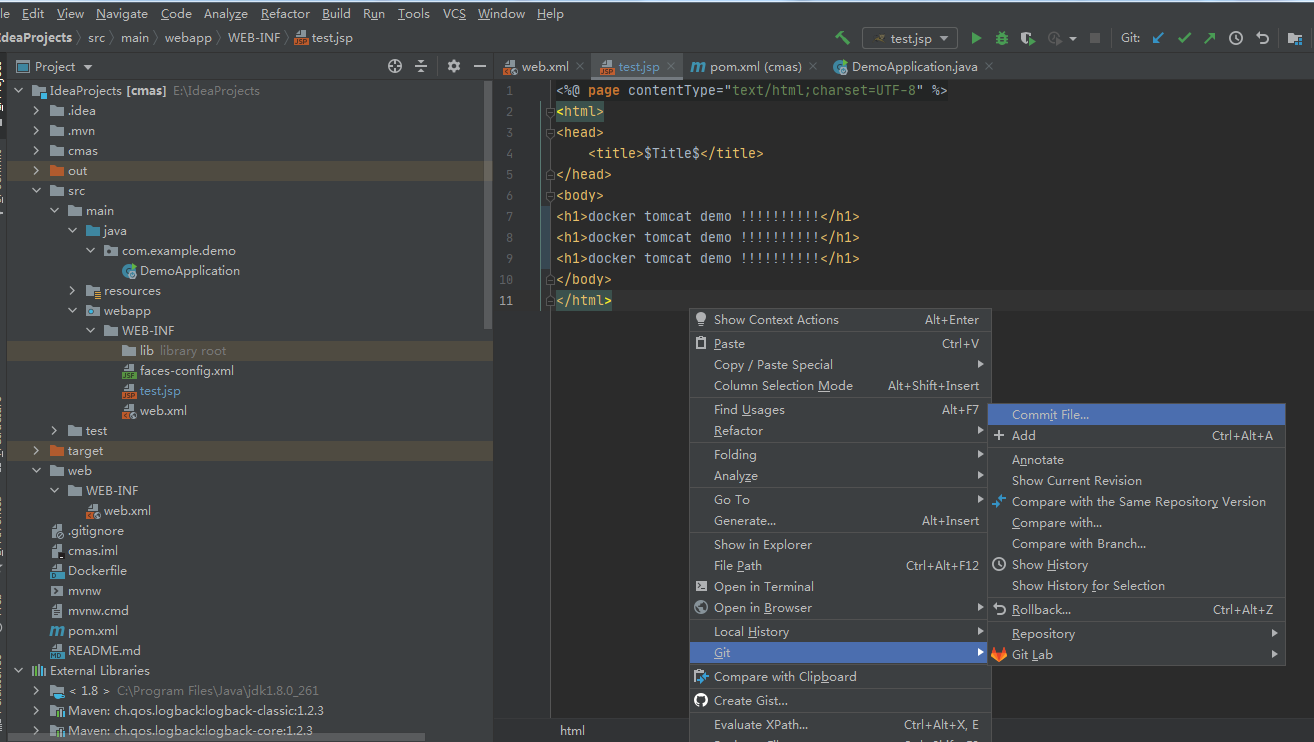The image size is (1314, 742).
Task: Open the test.jsp run configuration dropdown
Action: click(910, 38)
